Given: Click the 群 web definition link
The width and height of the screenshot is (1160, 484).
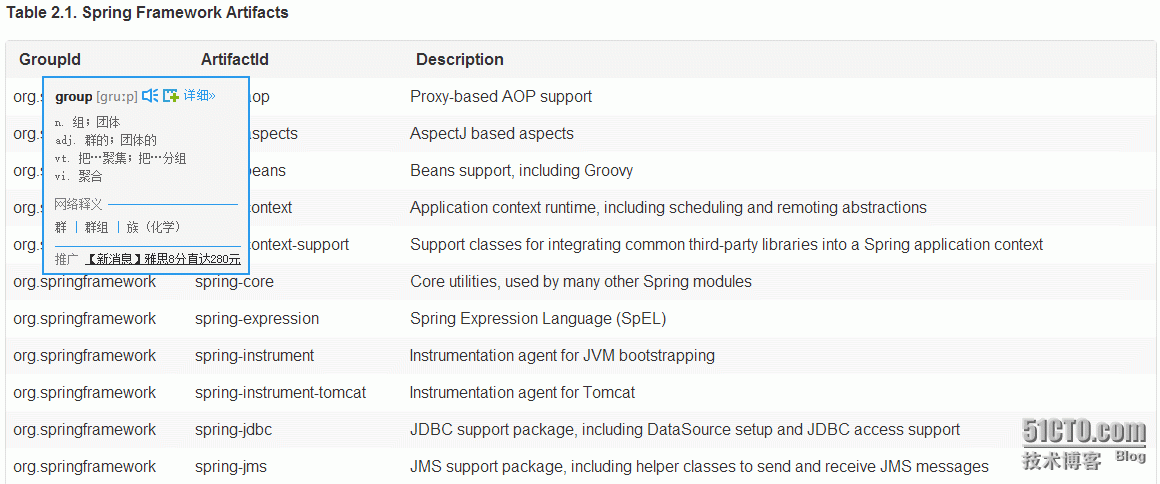Looking at the screenshot, I should pyautogui.click(x=60, y=227).
